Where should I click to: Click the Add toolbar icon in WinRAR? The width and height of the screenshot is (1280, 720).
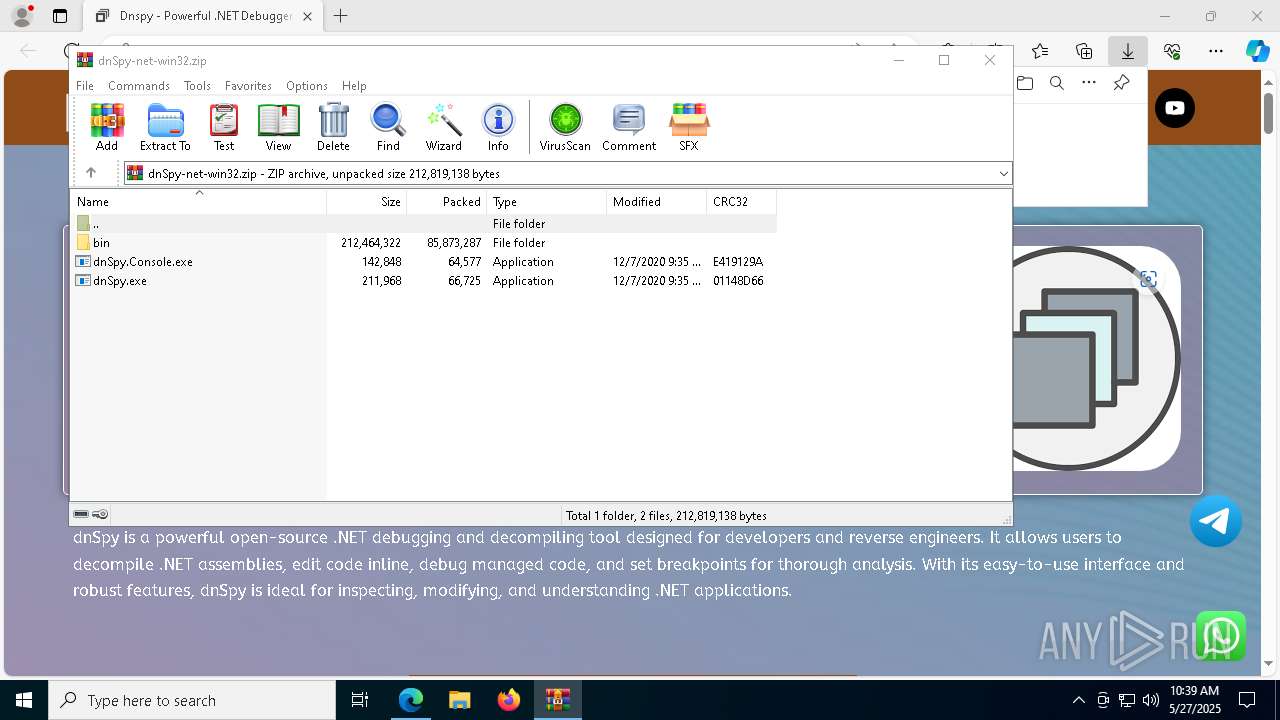click(107, 127)
